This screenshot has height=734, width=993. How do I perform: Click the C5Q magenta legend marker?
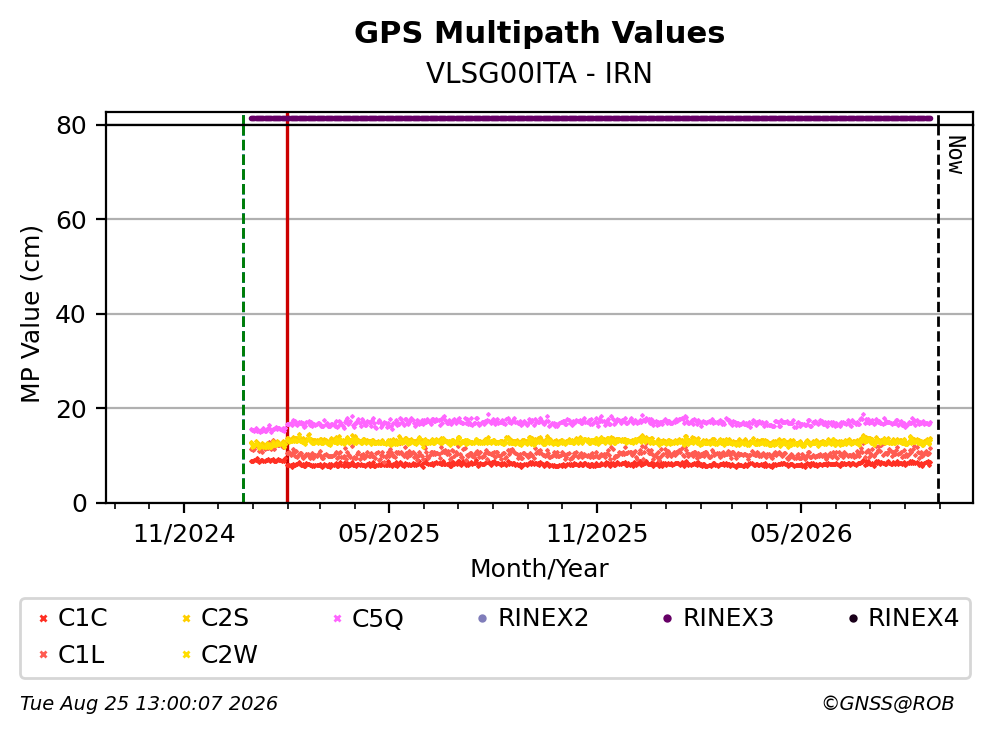coord(337,618)
